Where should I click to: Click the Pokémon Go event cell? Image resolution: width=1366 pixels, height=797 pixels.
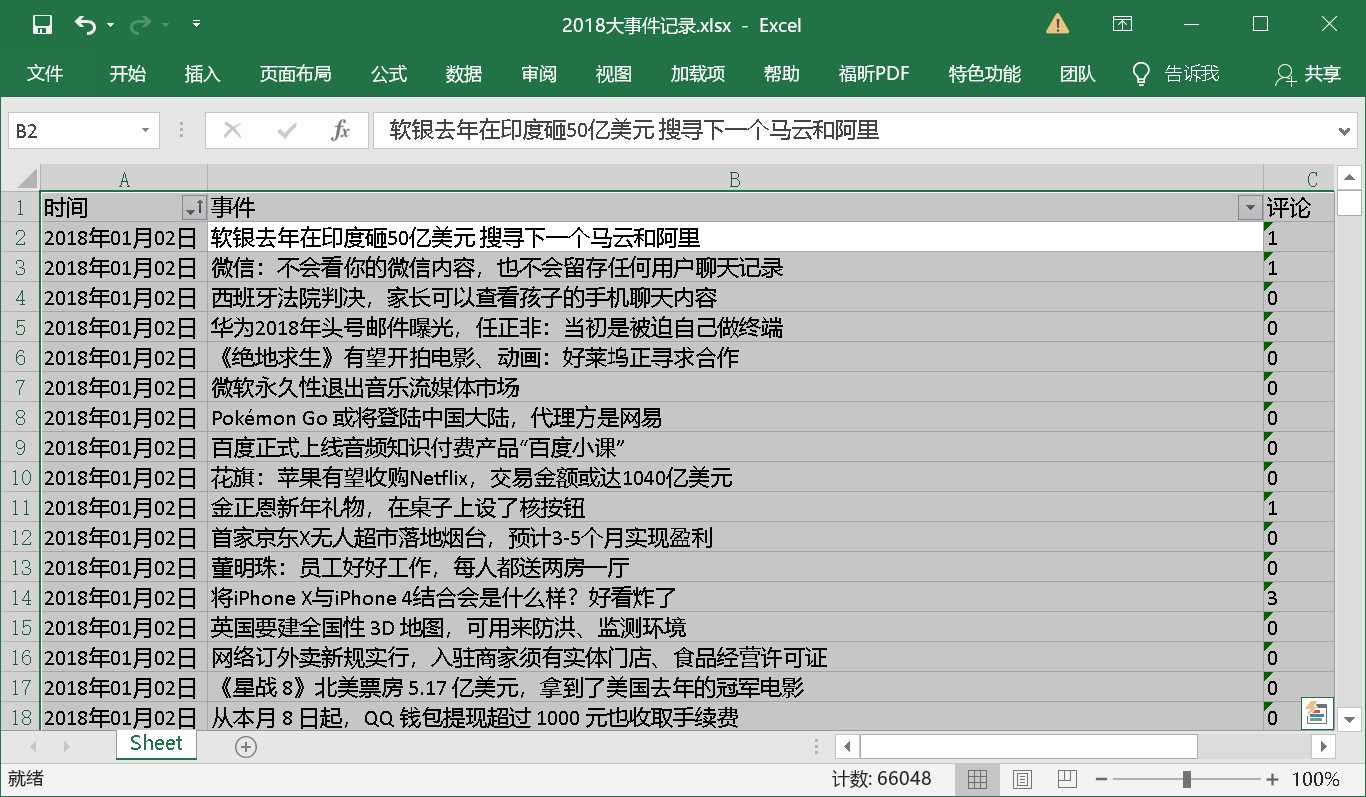coord(735,418)
